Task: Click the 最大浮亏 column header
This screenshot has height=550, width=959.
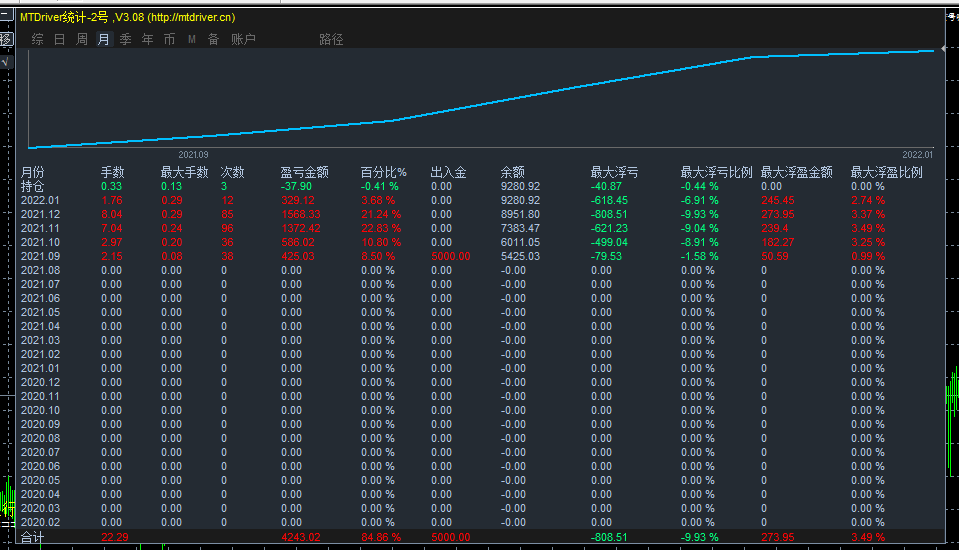Action: [x=614, y=173]
